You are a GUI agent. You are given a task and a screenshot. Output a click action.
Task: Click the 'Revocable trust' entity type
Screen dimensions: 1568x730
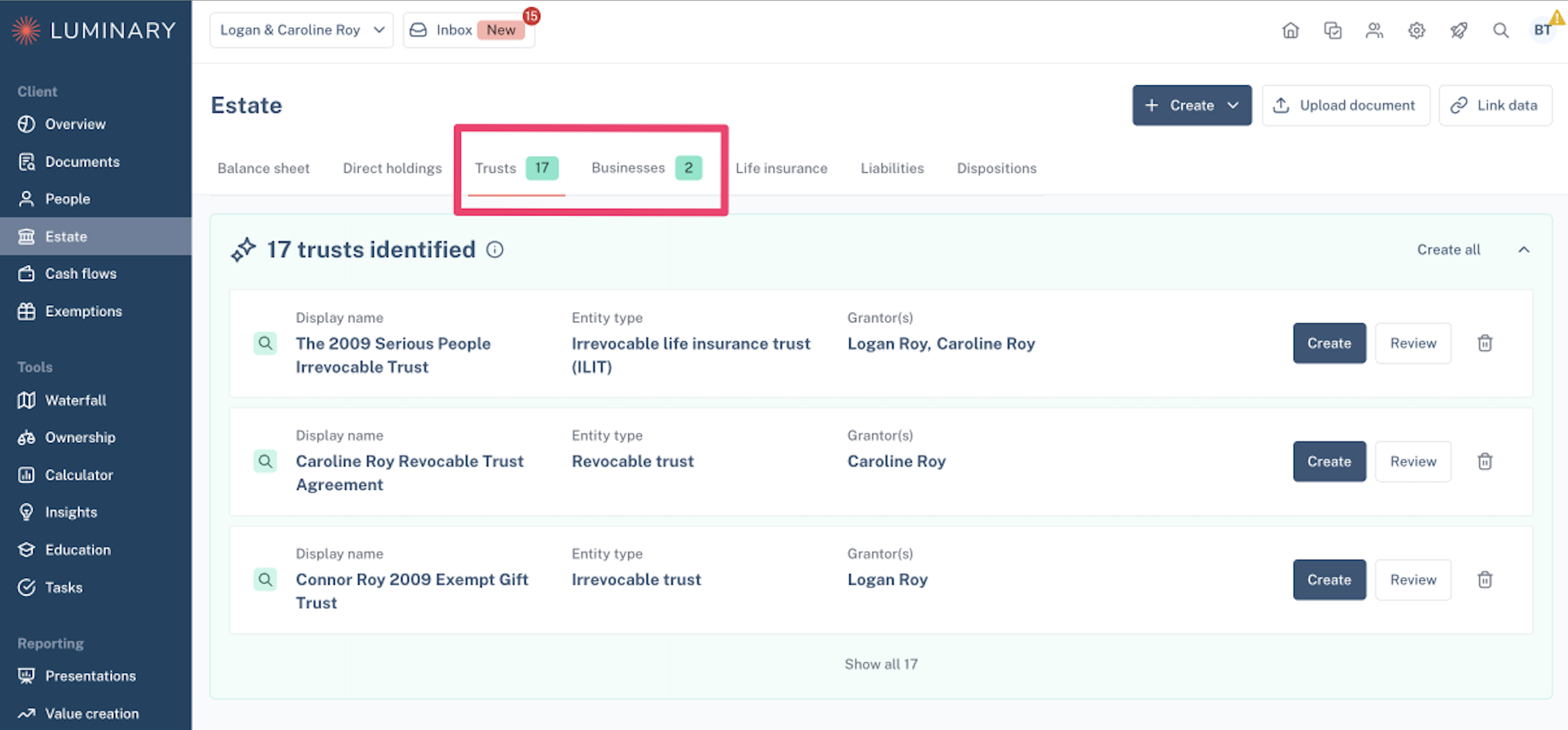point(632,461)
